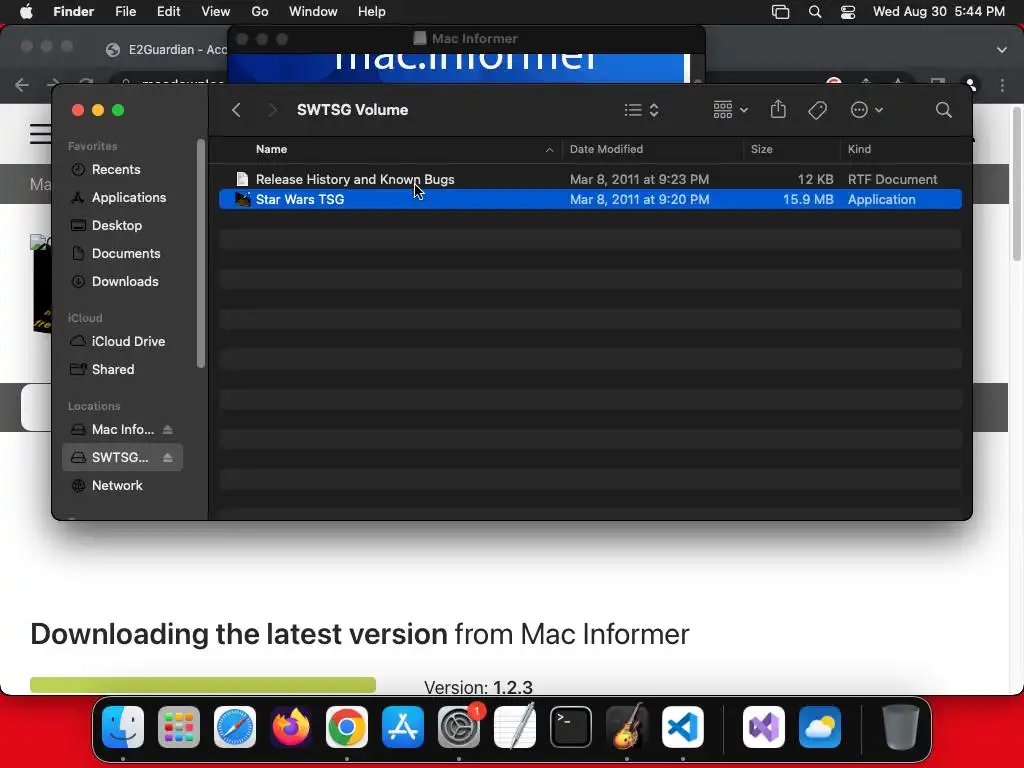Image resolution: width=1024 pixels, height=768 pixels.
Task: Eject the SWTSG volume
Action: [x=168, y=458]
